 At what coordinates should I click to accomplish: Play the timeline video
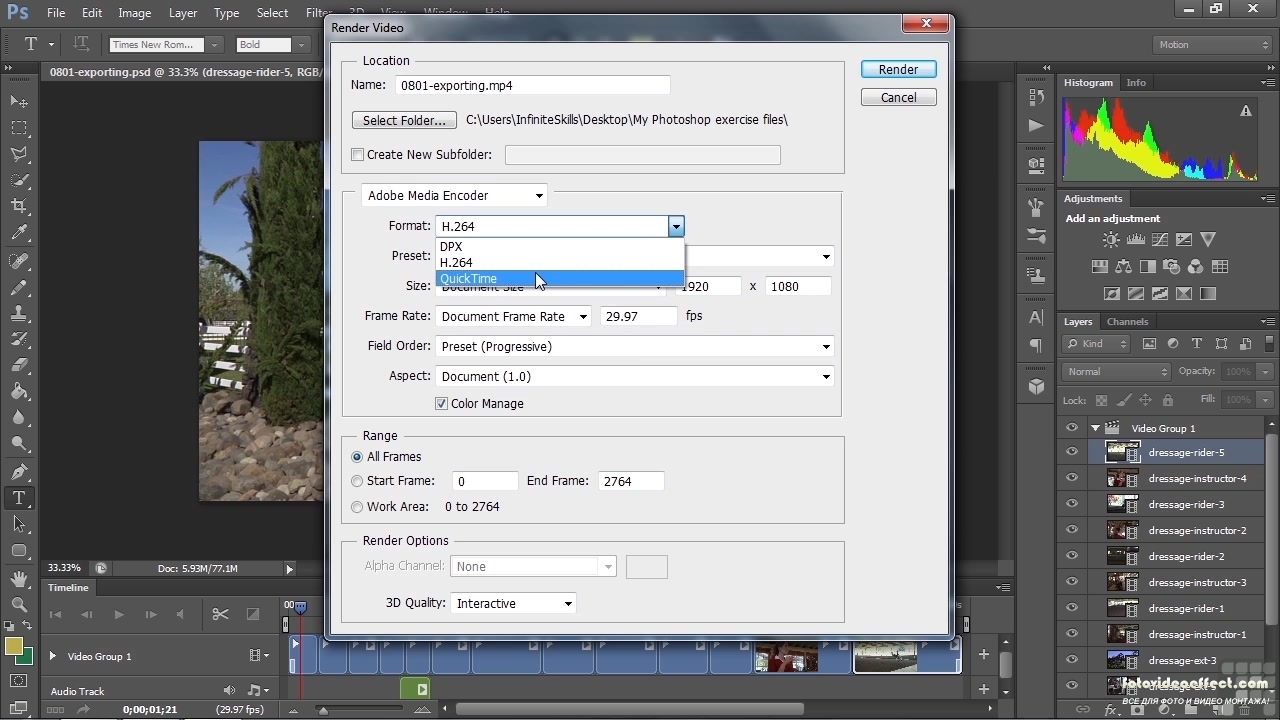pyautogui.click(x=118, y=614)
